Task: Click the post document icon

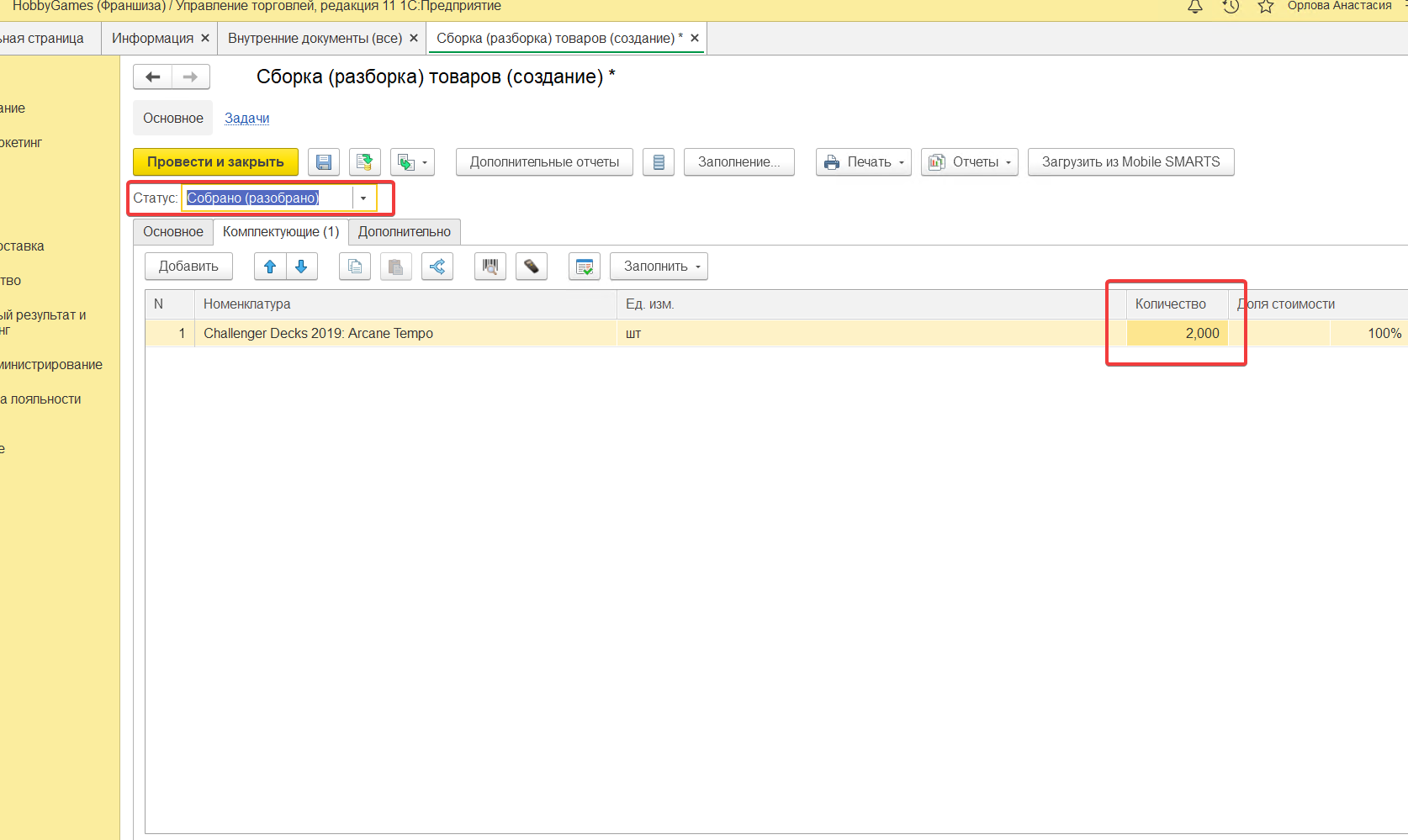Action: 364,162
